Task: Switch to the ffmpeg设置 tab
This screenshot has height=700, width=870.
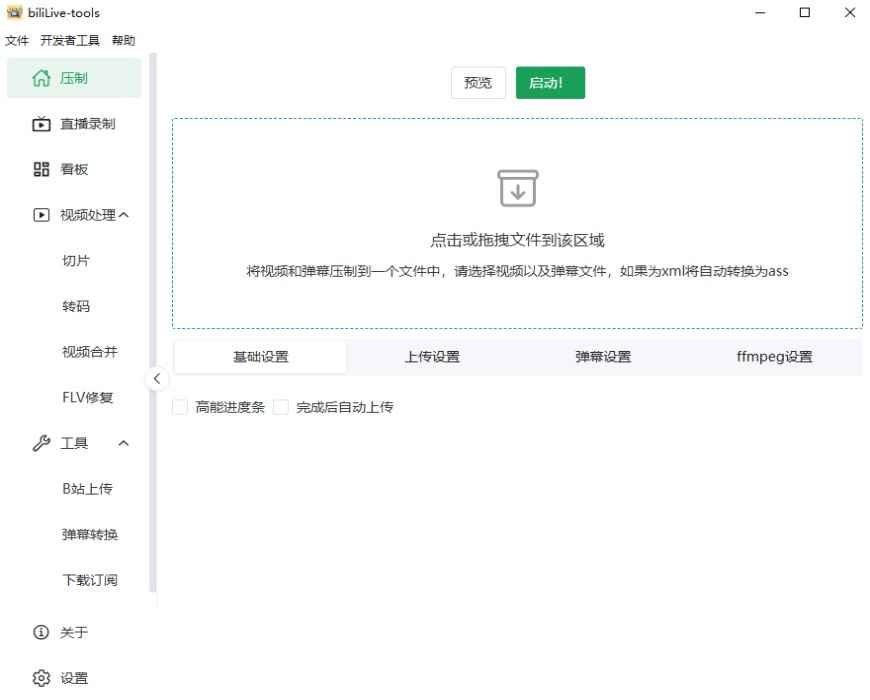Action: tap(775, 357)
